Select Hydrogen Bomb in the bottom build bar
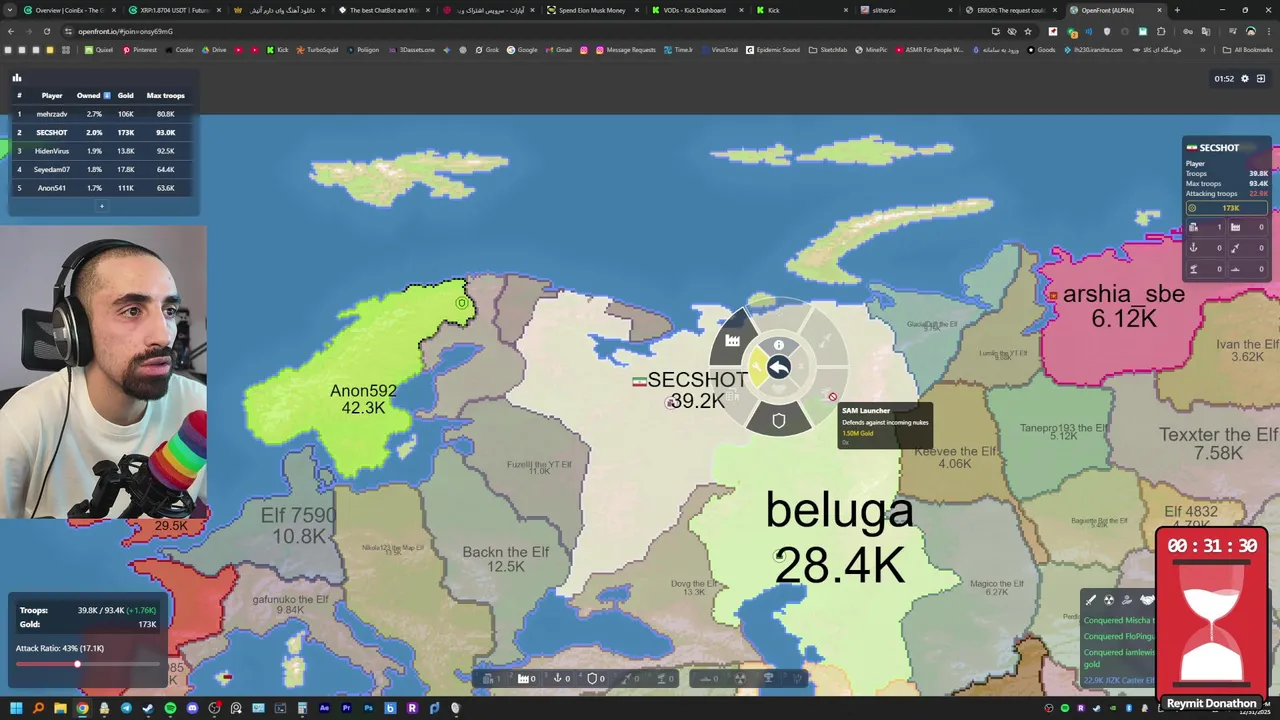This screenshot has width=1280, height=720. 769,678
